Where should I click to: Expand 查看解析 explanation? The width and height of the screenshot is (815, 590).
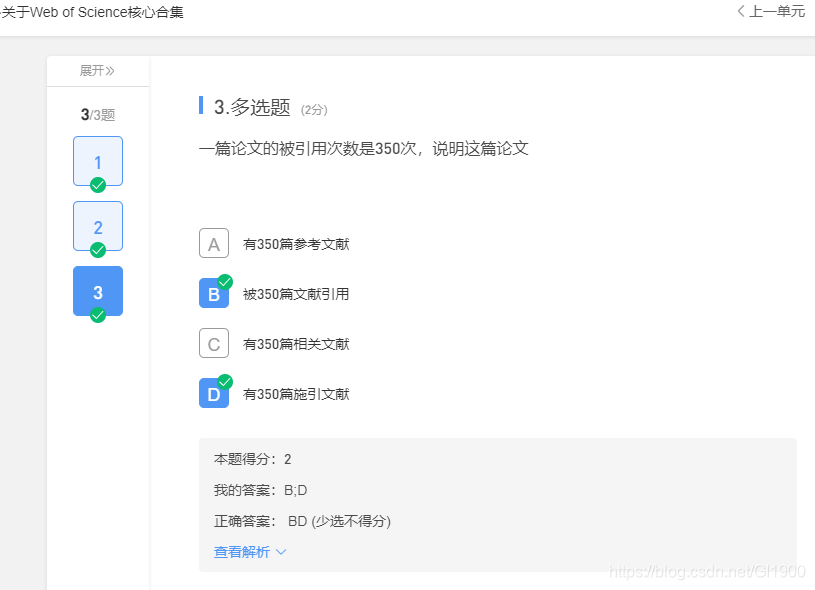pos(250,552)
